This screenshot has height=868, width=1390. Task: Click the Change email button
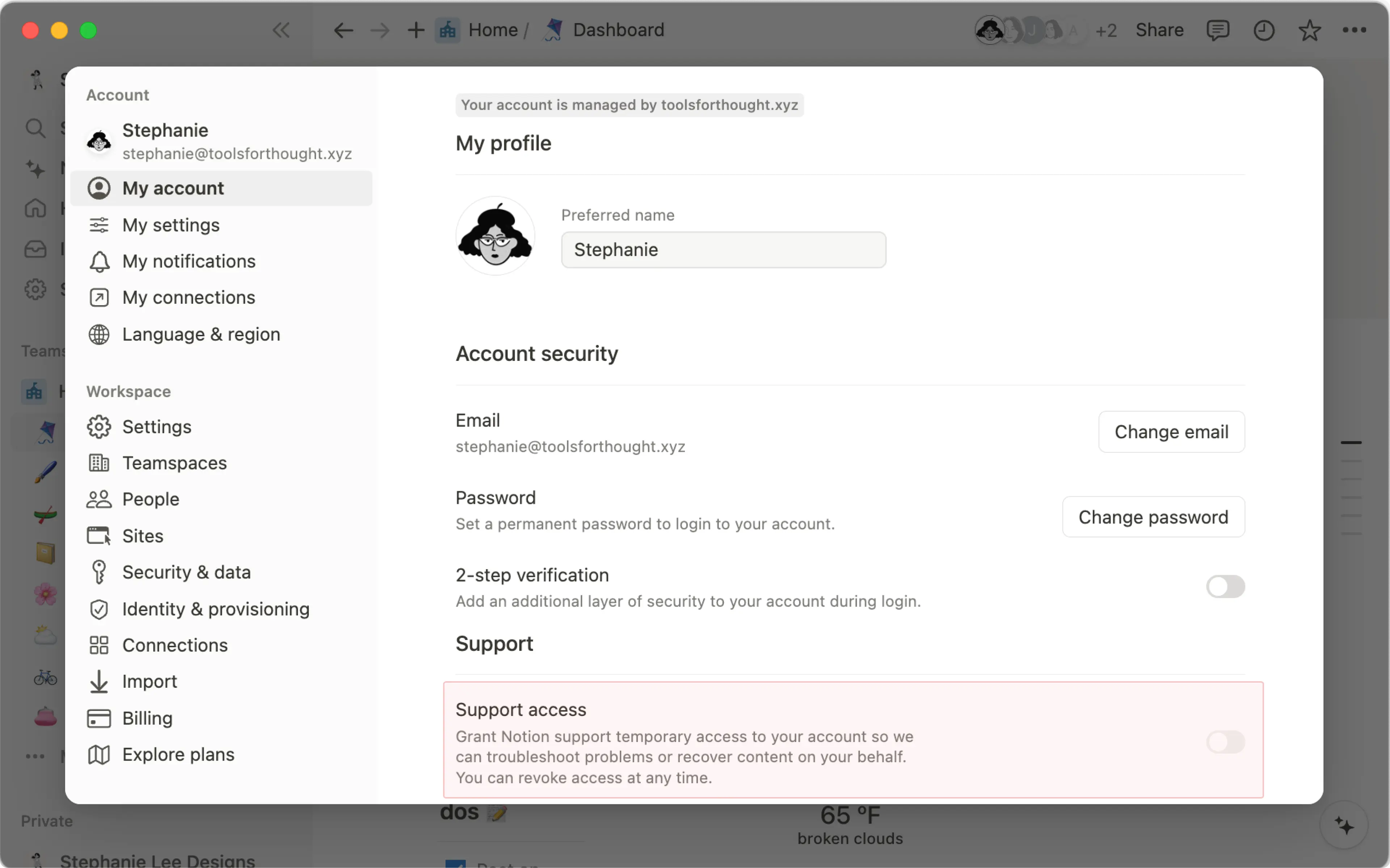coord(1171,431)
